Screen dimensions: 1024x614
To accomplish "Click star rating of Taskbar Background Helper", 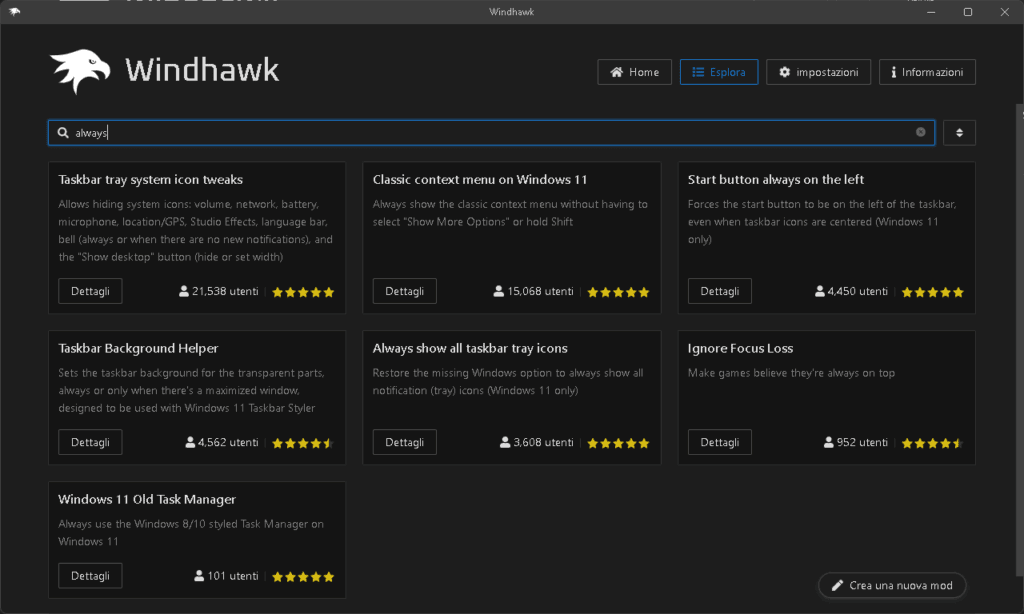I will 302,443.
